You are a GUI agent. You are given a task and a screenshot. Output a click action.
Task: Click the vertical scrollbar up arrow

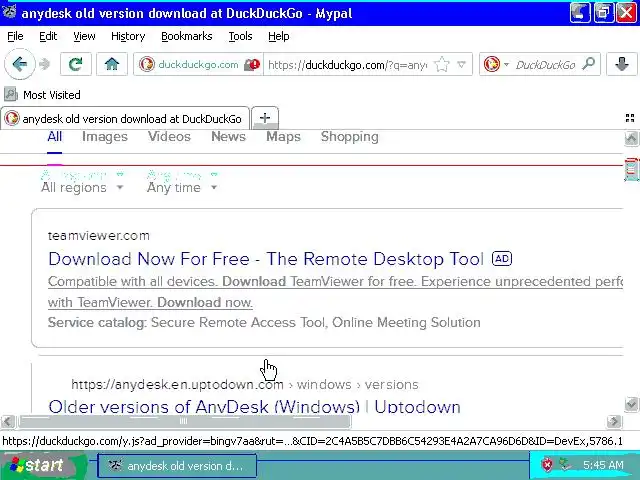click(631, 138)
